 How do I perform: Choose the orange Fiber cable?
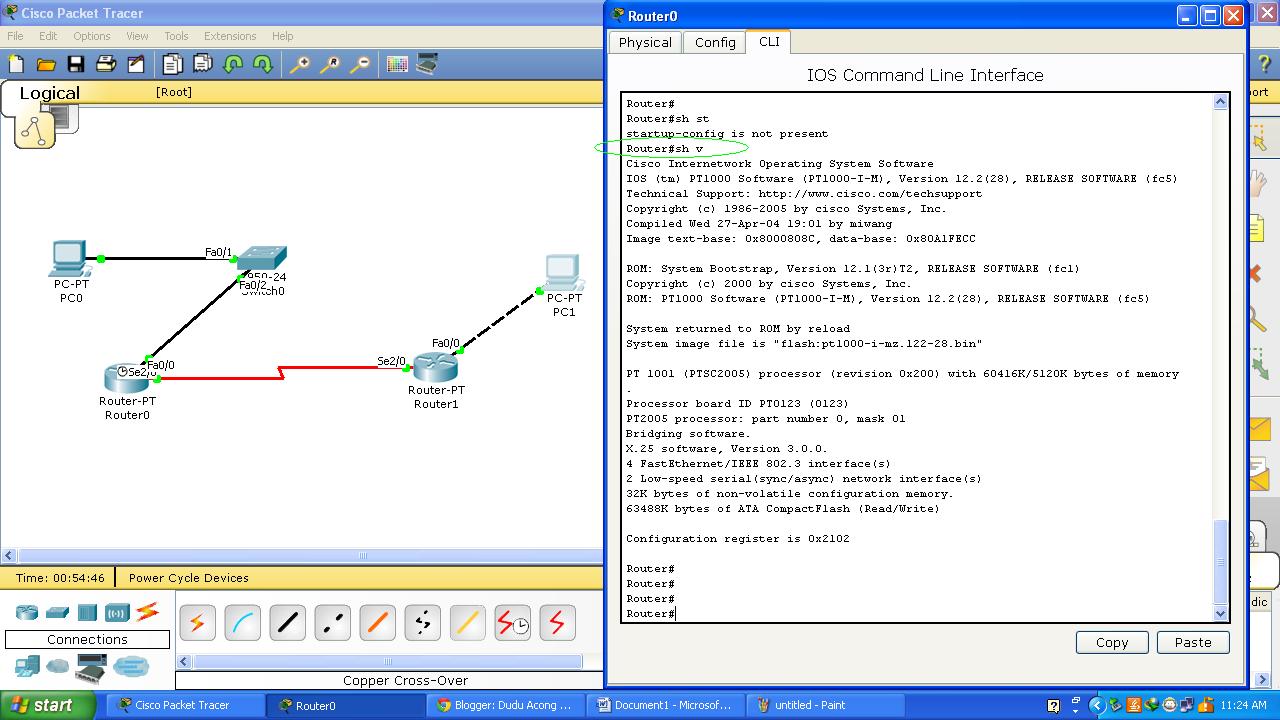click(377, 623)
